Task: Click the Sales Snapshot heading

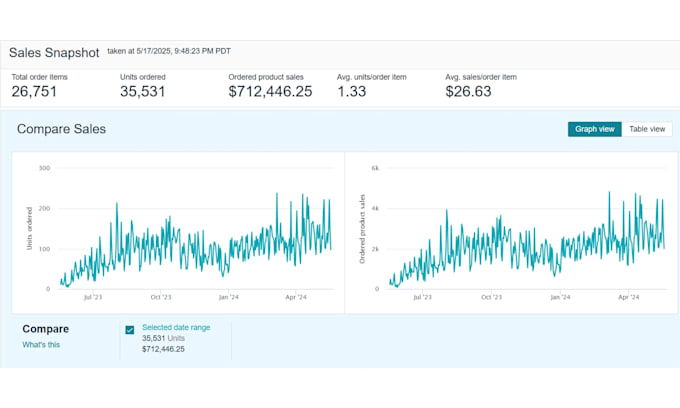Action: pyautogui.click(x=54, y=52)
